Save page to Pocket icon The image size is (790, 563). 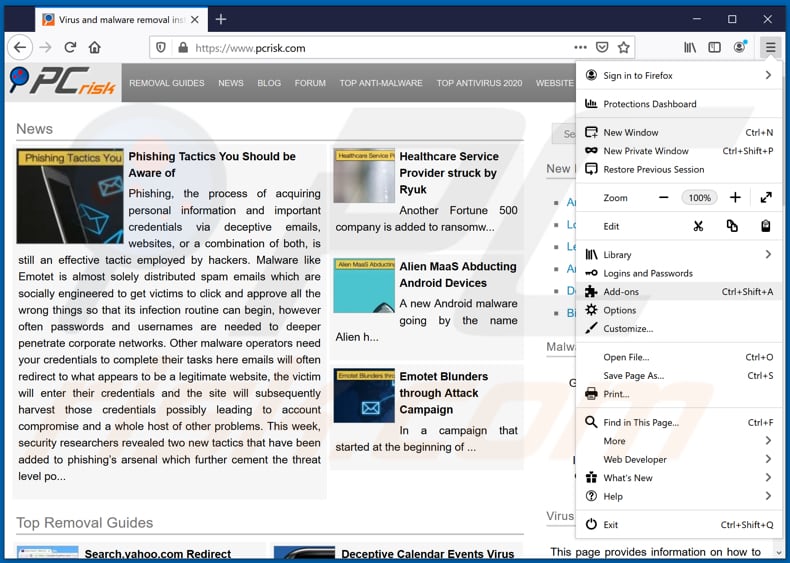pyautogui.click(x=602, y=47)
